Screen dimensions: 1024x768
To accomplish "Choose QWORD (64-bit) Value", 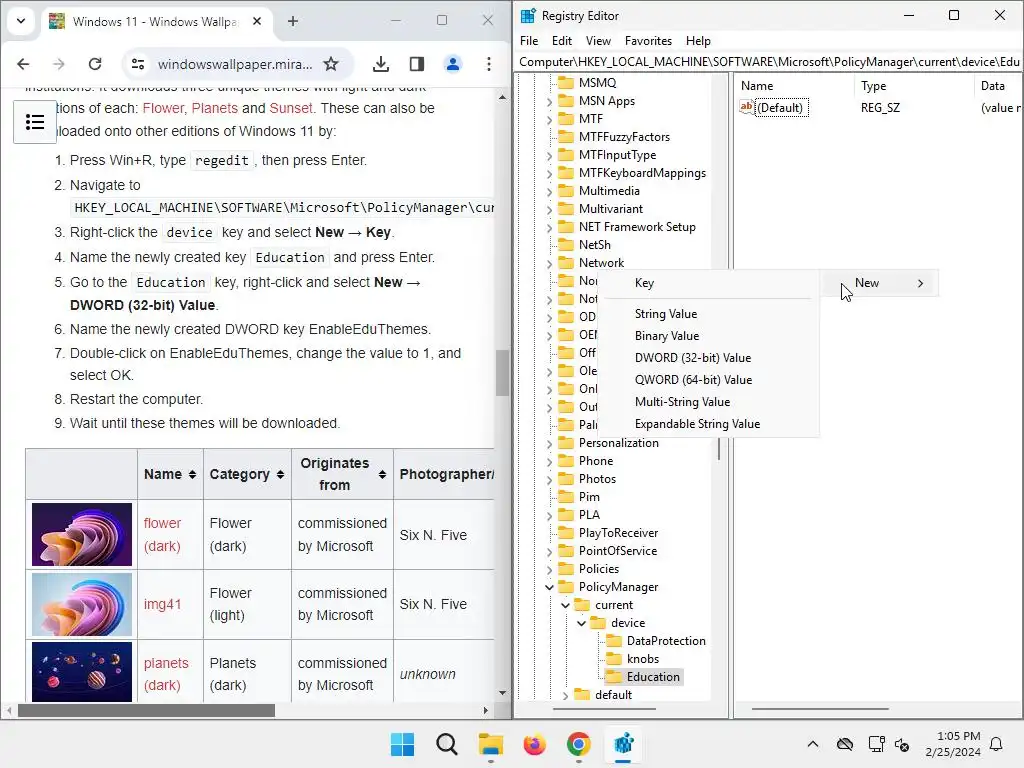I will [x=708, y=380].
